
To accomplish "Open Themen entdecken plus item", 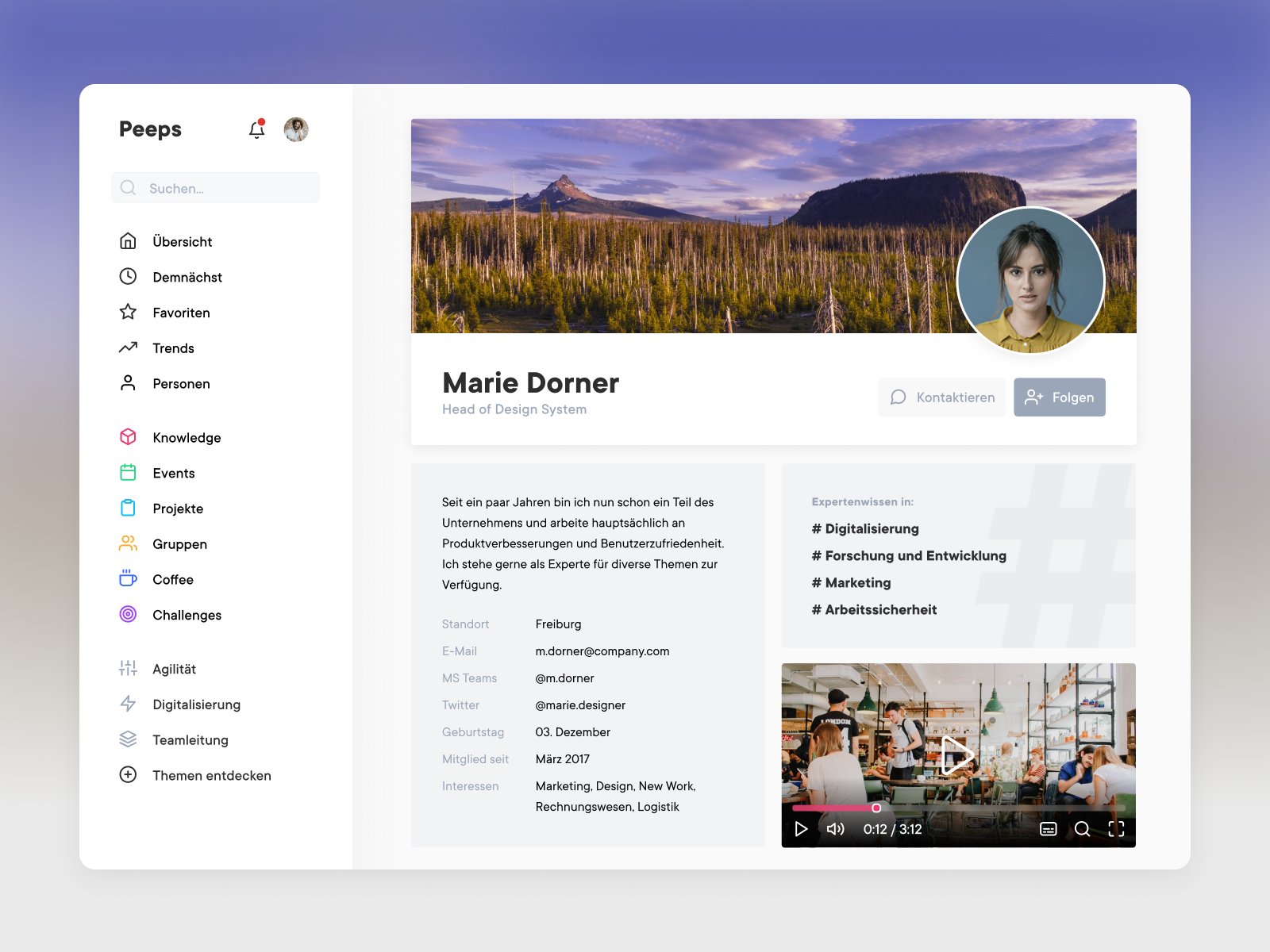I will [211, 775].
